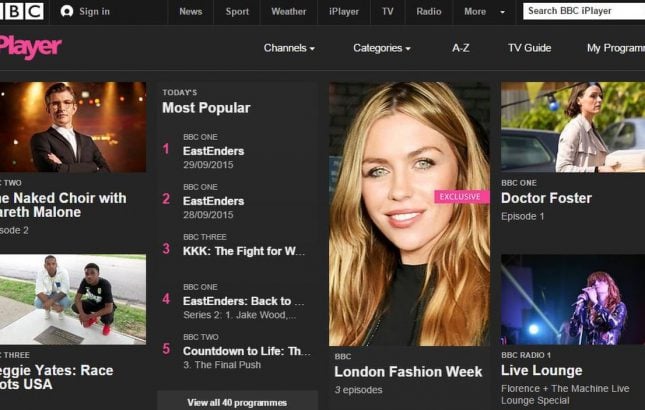Click '3. The Final Push' subtitle
The image size is (645, 410).
(x=222, y=365)
